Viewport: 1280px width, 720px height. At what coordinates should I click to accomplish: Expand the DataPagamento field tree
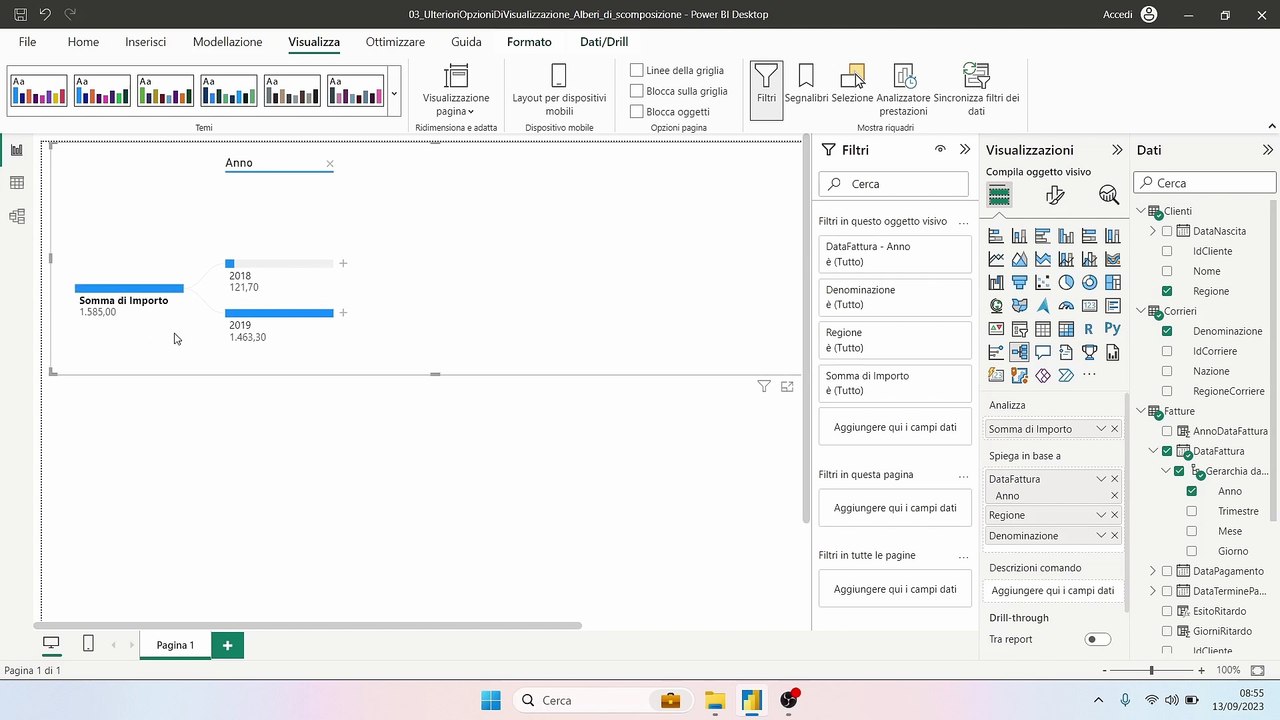[1153, 571]
